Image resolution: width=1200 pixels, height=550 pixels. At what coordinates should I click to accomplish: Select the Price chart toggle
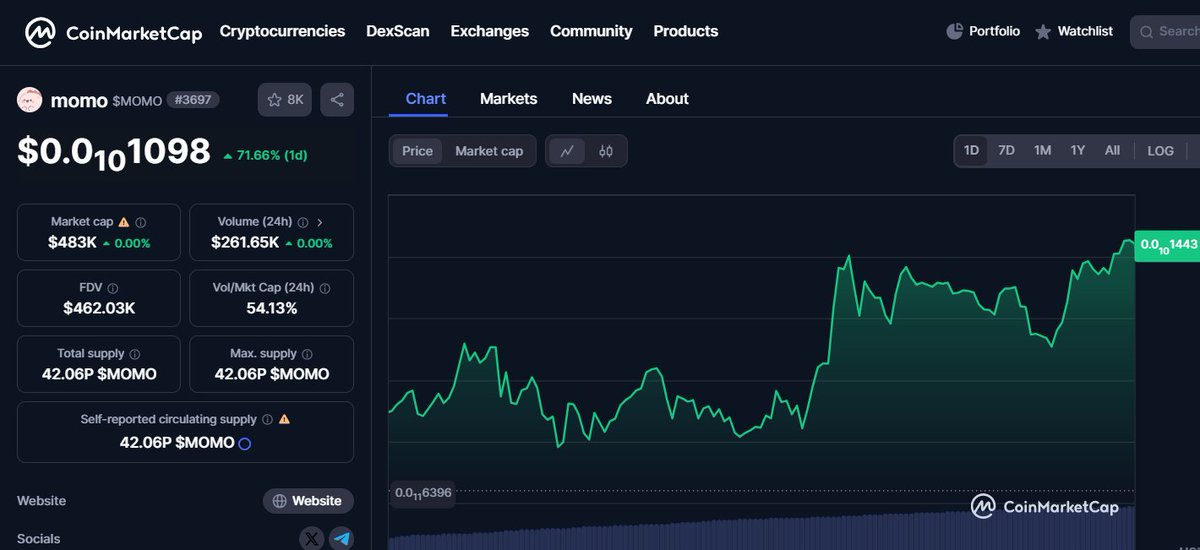(x=417, y=151)
